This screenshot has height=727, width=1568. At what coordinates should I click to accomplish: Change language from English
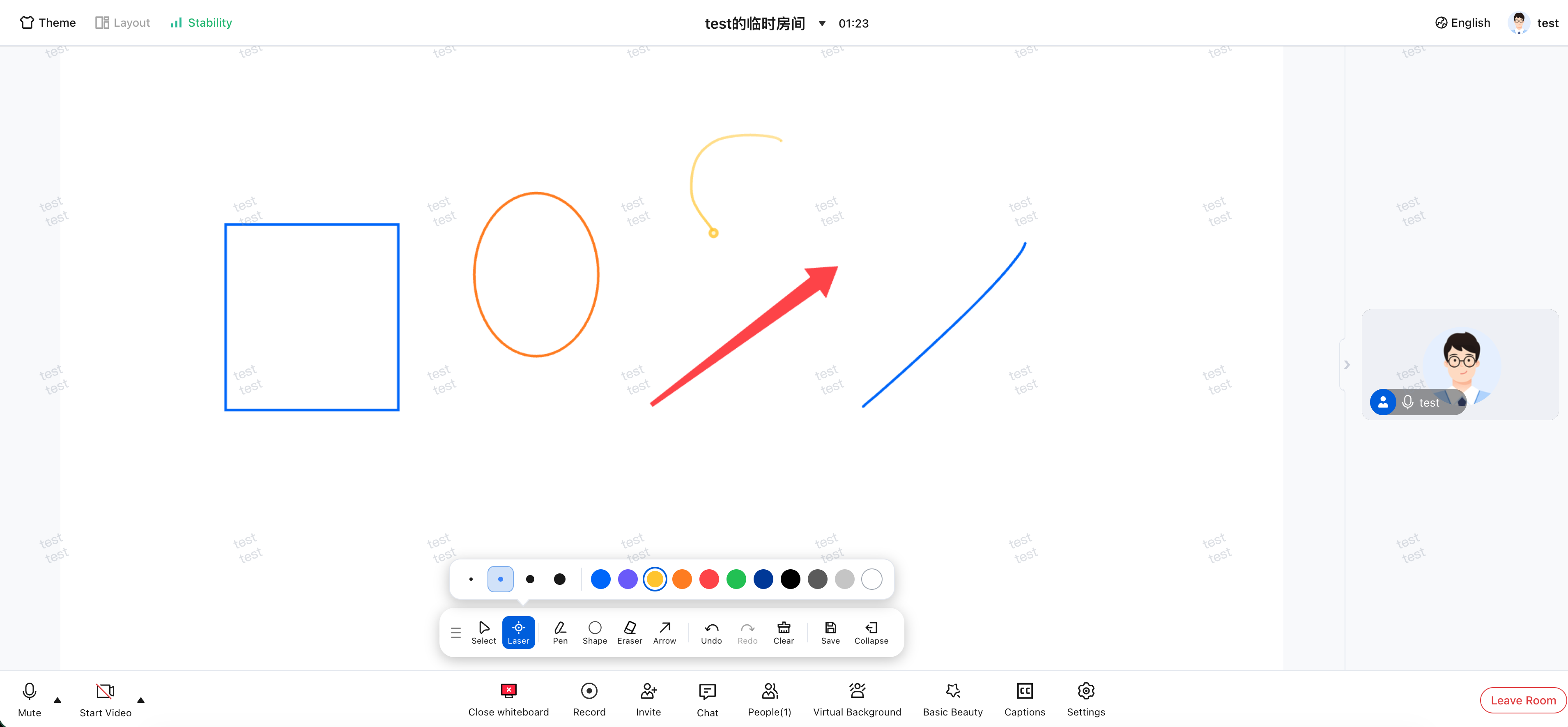click(x=1463, y=23)
